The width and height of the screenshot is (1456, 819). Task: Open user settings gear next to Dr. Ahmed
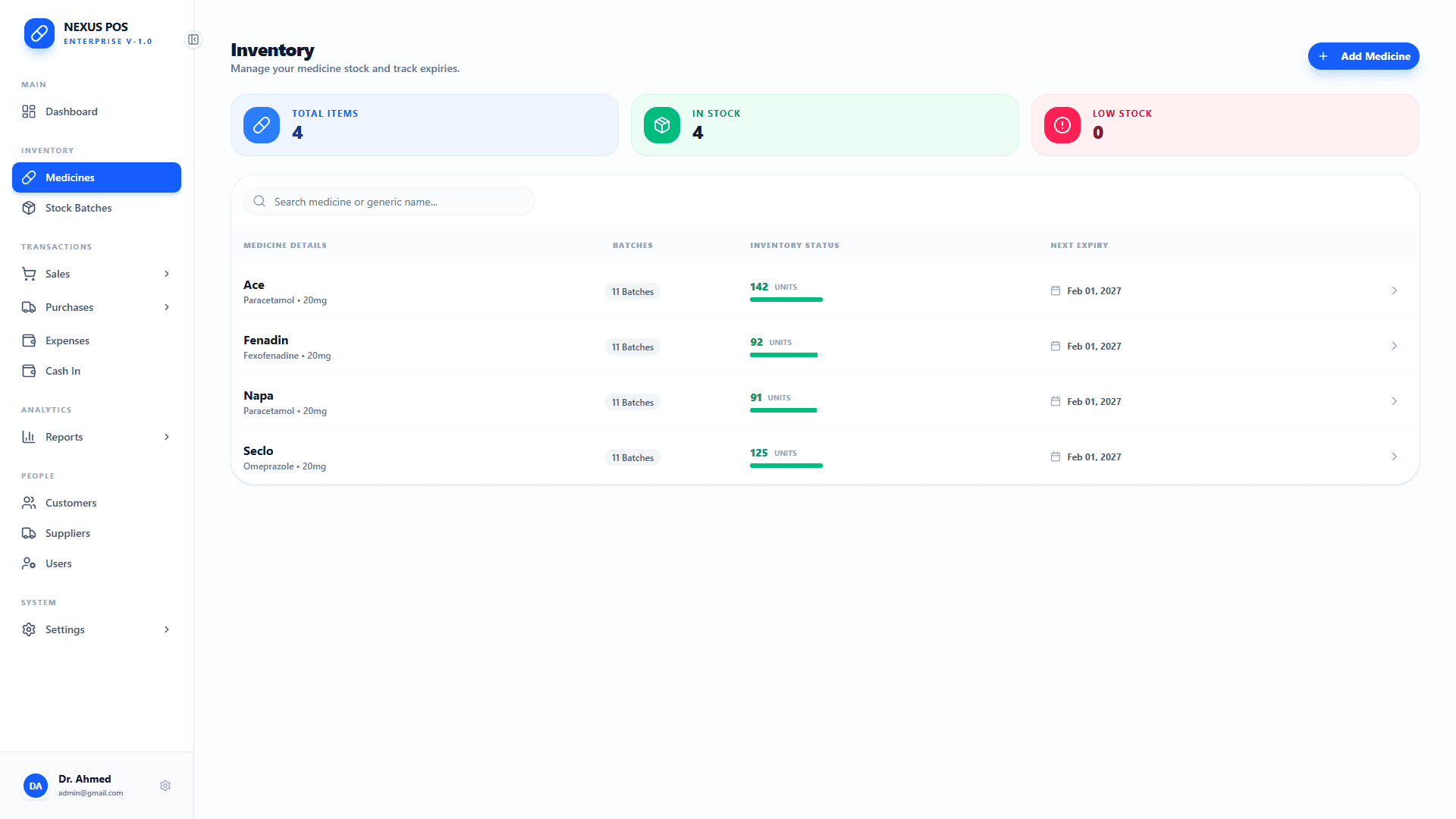pyautogui.click(x=165, y=786)
